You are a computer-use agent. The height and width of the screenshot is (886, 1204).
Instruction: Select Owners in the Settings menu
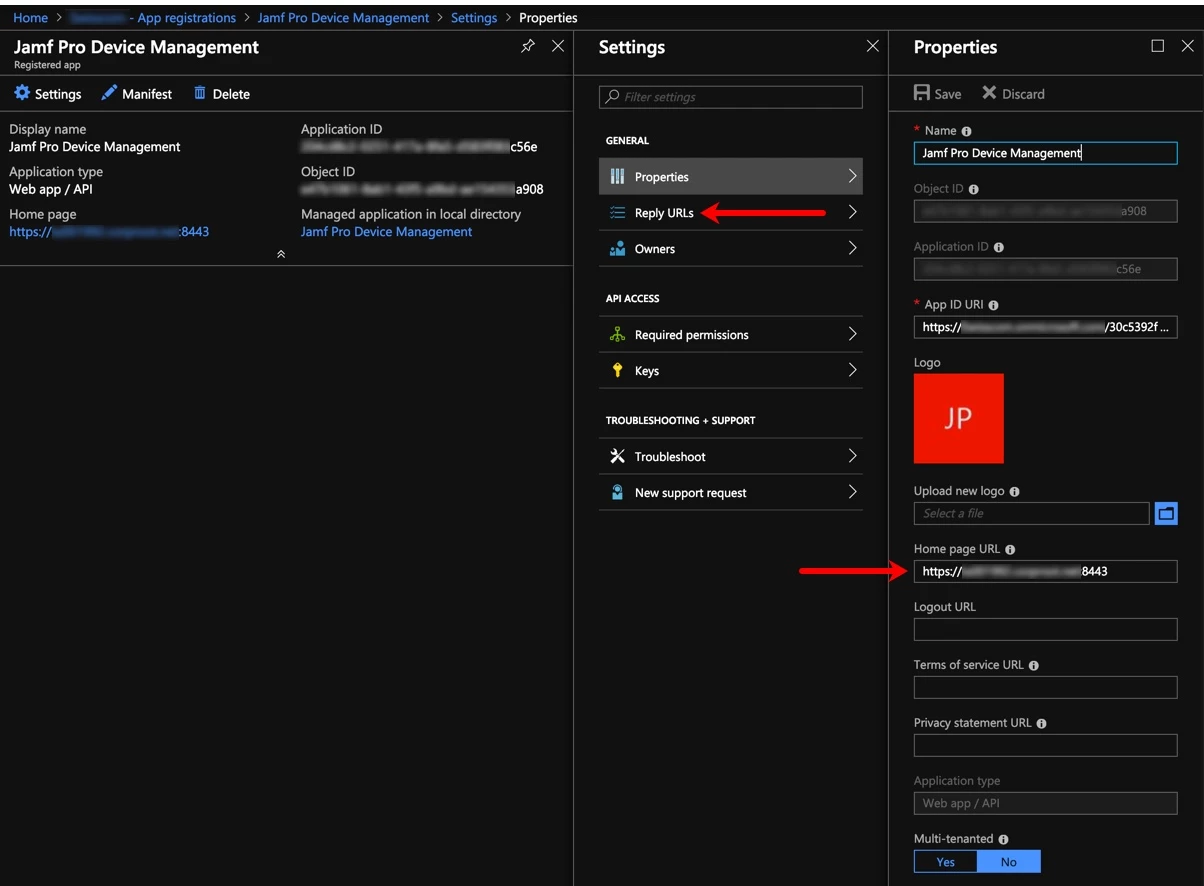[730, 249]
